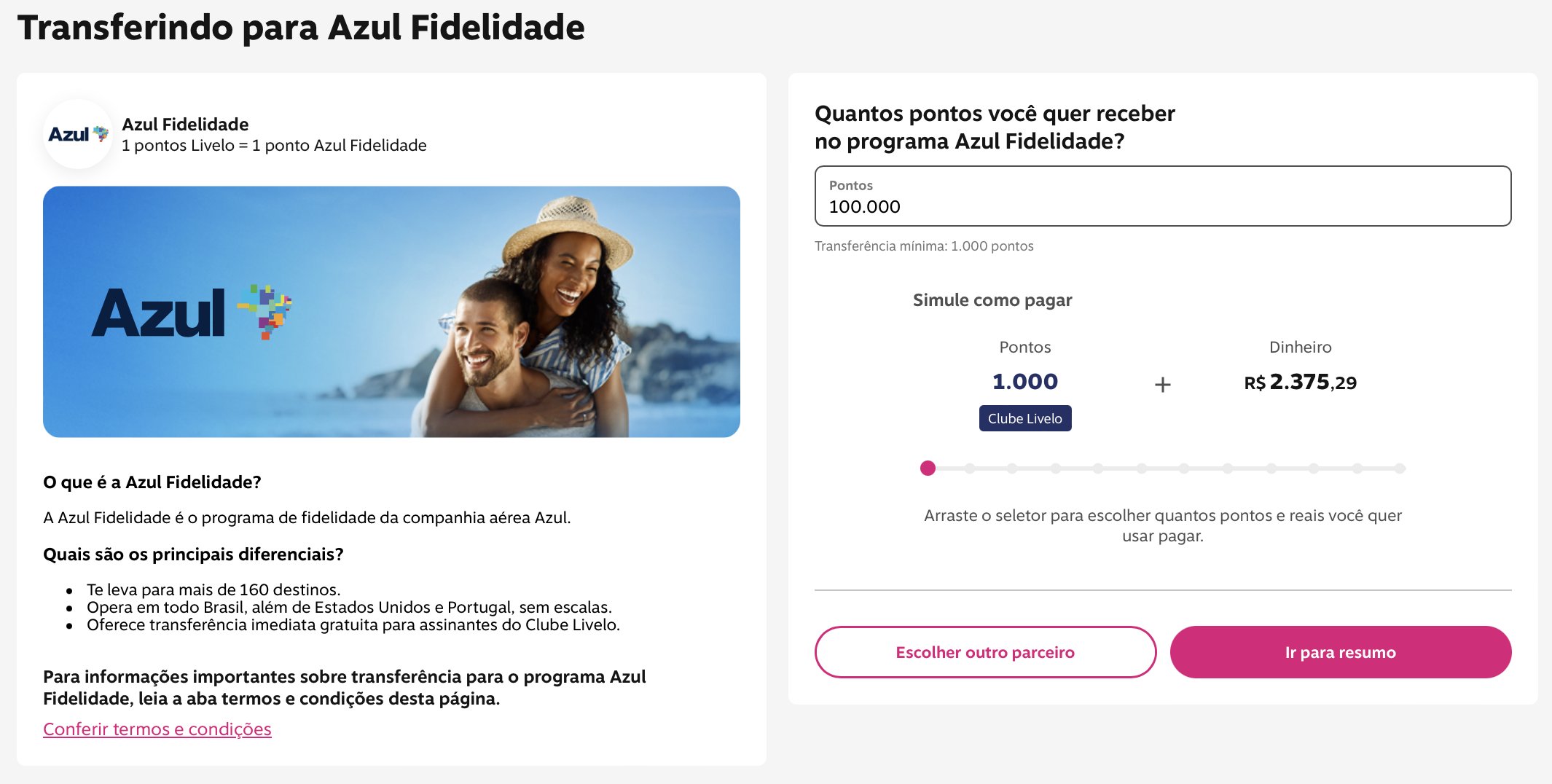This screenshot has width=1552, height=784.
Task: Click the R$ 2.375,29 cash amount
Action: point(1300,383)
